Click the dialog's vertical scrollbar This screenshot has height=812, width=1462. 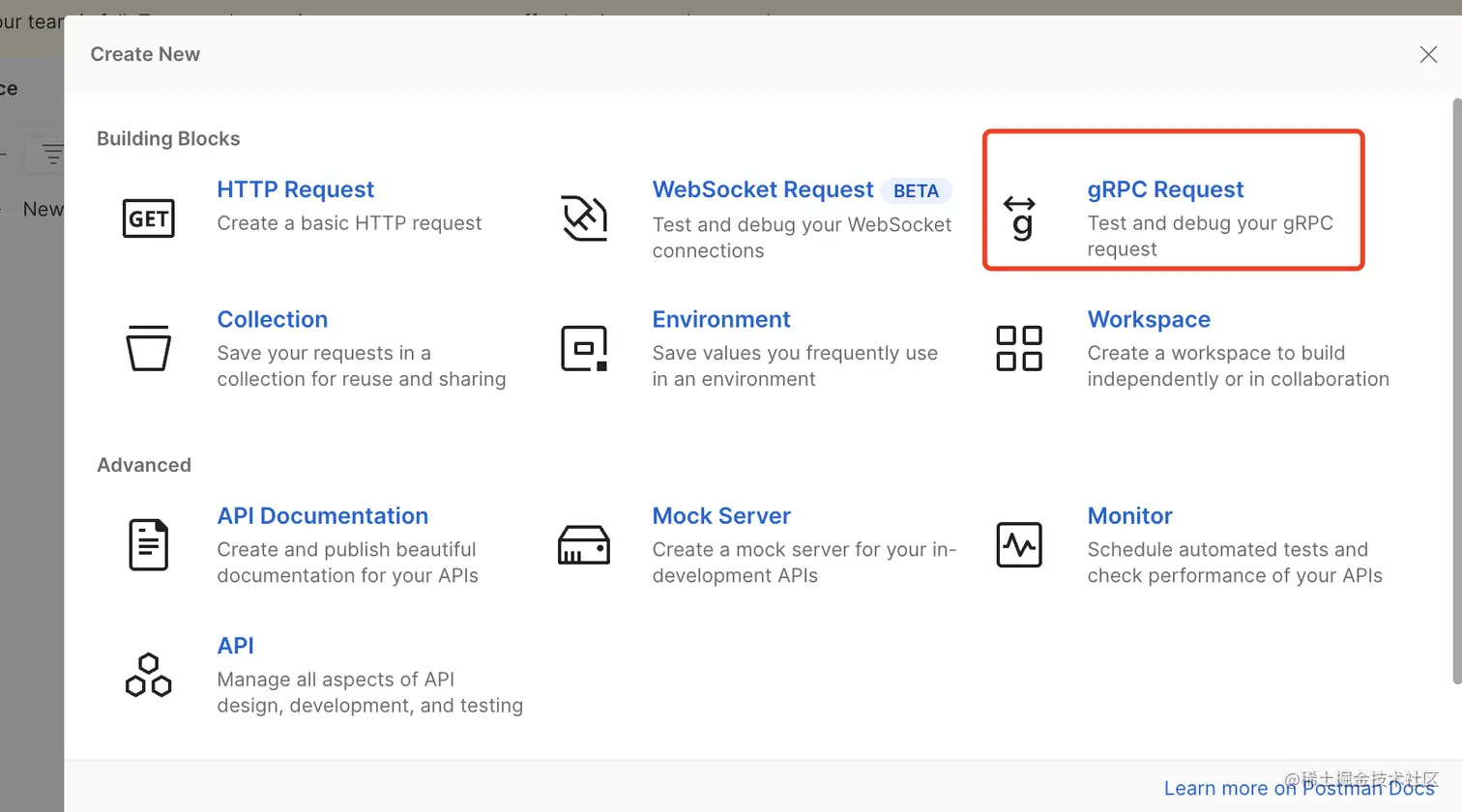[x=1457, y=391]
